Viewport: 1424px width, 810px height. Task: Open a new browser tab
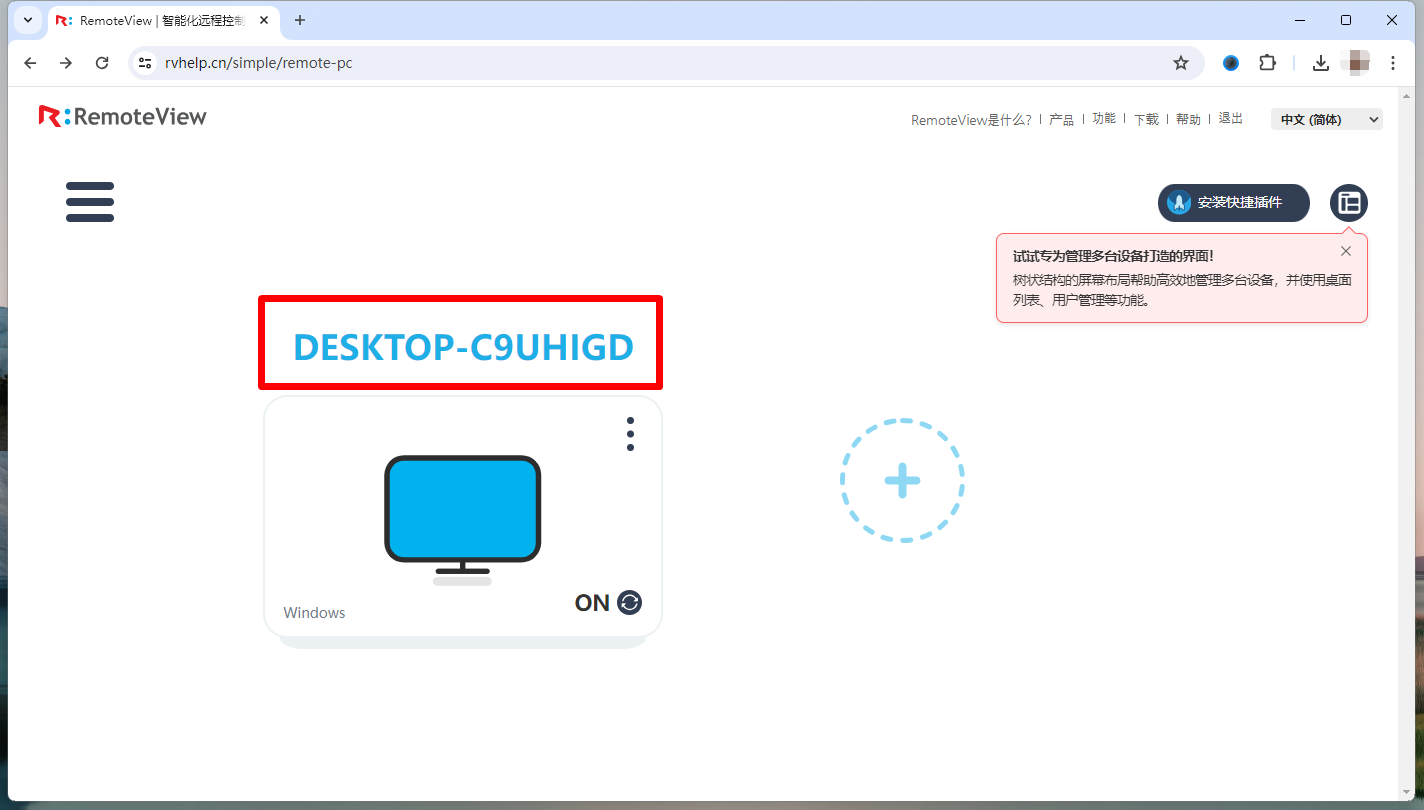click(x=299, y=20)
